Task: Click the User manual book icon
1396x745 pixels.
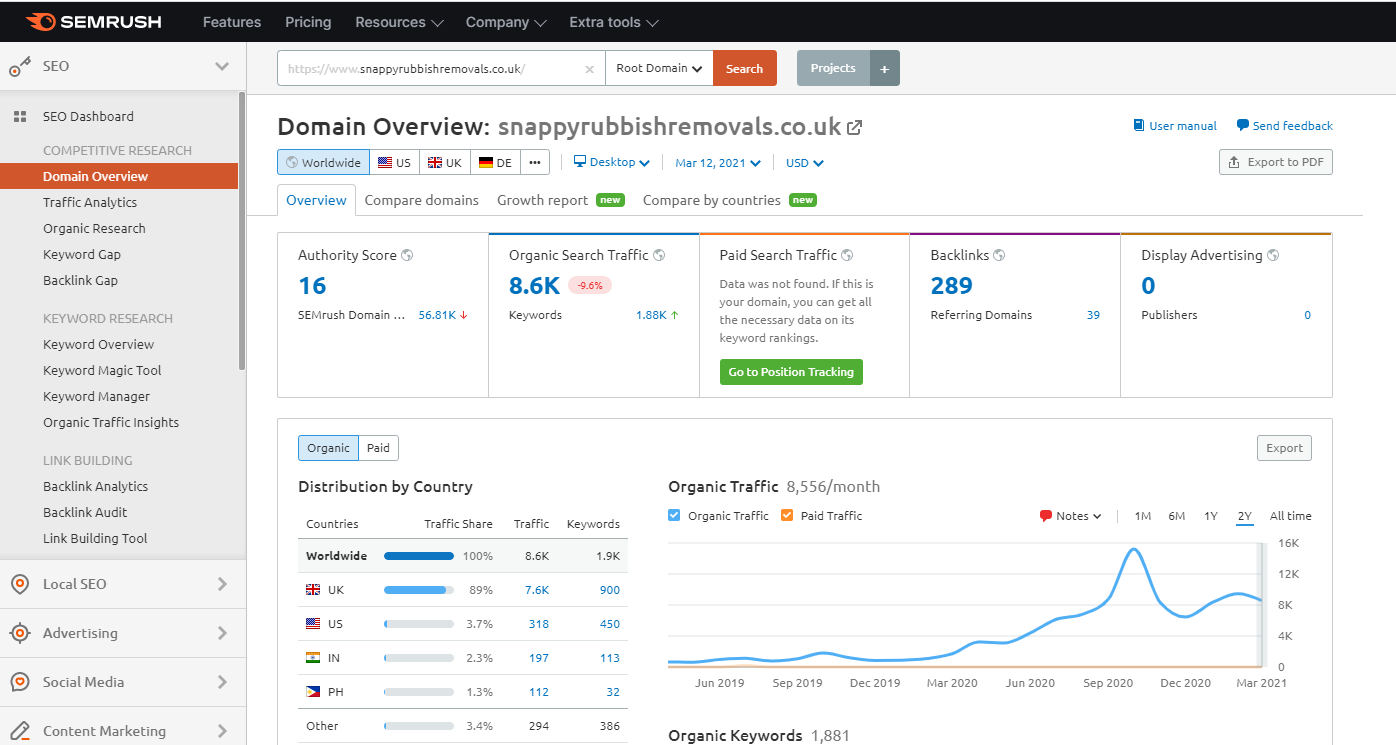Action: 1138,126
